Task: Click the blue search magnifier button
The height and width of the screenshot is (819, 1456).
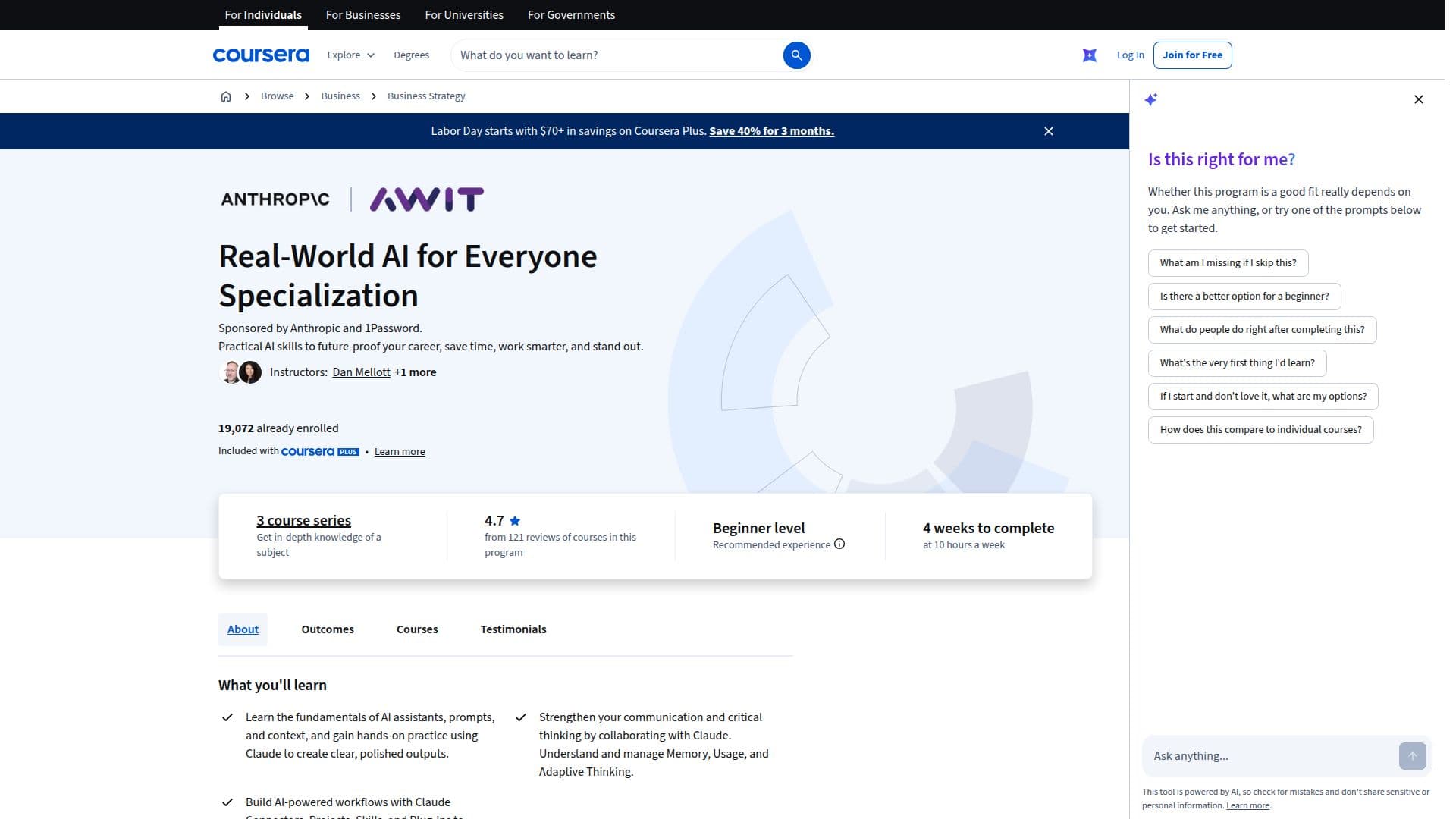Action: click(x=796, y=55)
